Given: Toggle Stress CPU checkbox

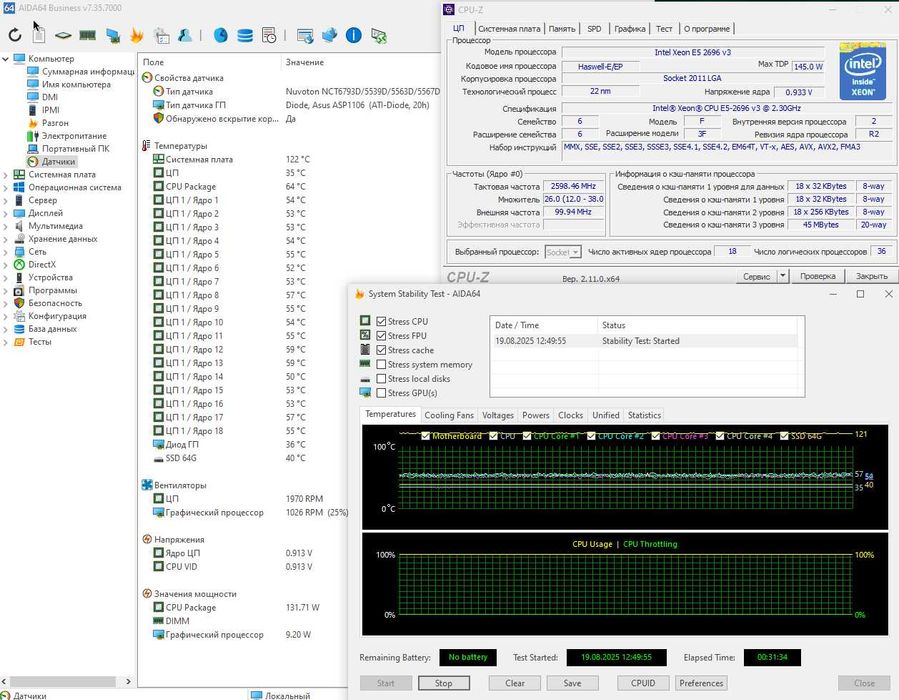Looking at the screenshot, I should (381, 322).
